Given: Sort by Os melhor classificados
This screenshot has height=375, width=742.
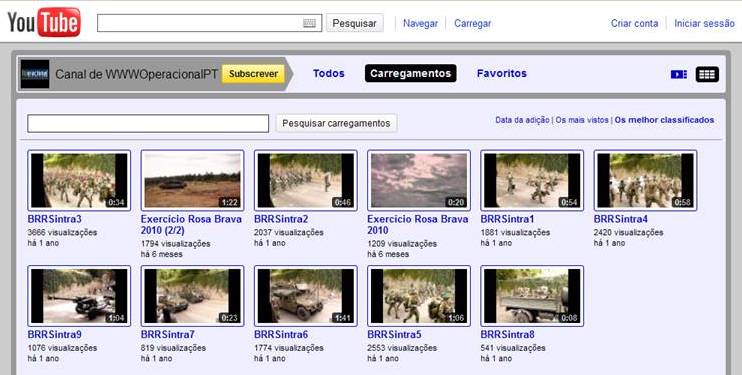Looking at the screenshot, I should [x=664, y=120].
